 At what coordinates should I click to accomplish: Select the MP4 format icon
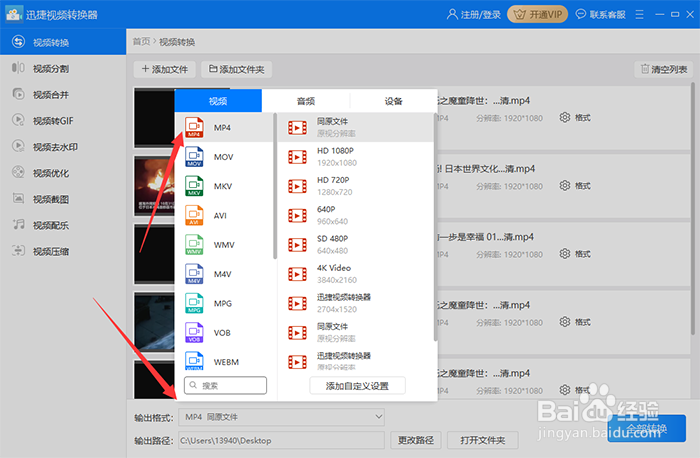pyautogui.click(x=194, y=128)
